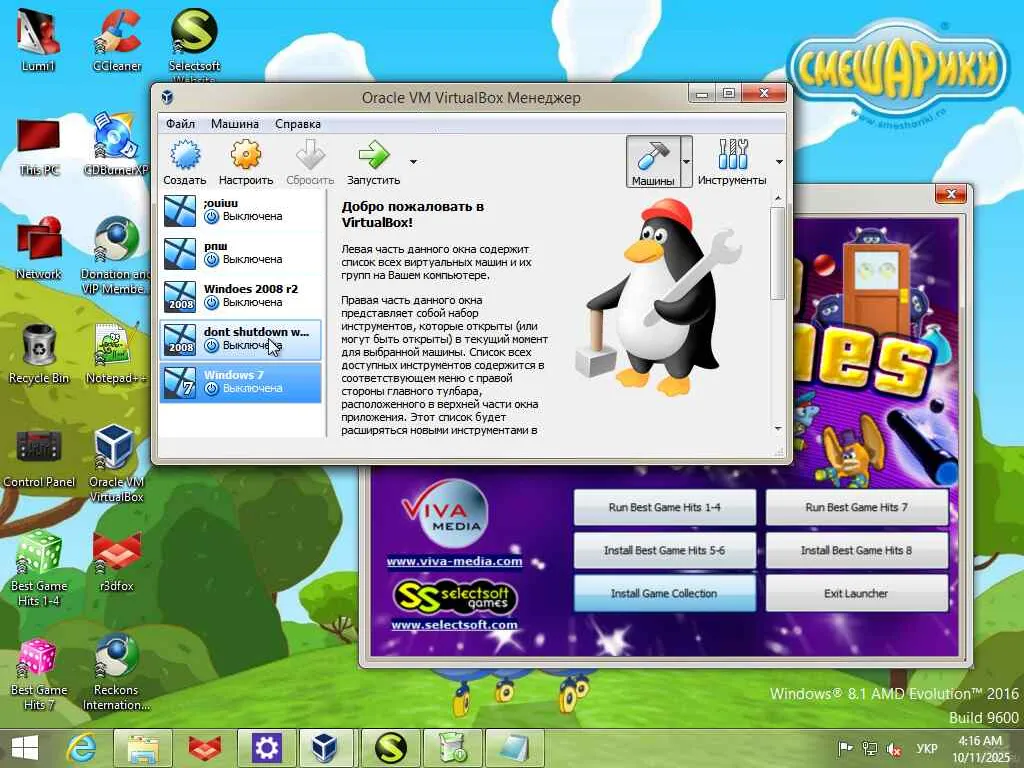Click Exit Launcher button
The height and width of the screenshot is (768, 1024).
coord(856,594)
